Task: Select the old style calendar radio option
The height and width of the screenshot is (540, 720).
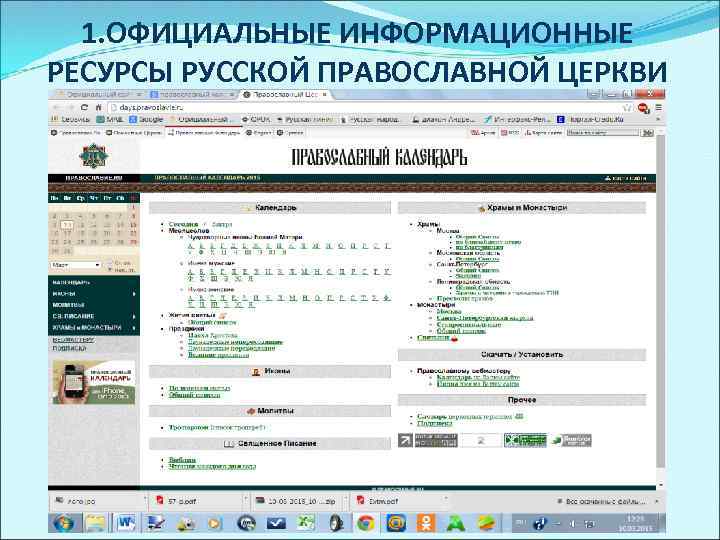Action: click(x=109, y=263)
